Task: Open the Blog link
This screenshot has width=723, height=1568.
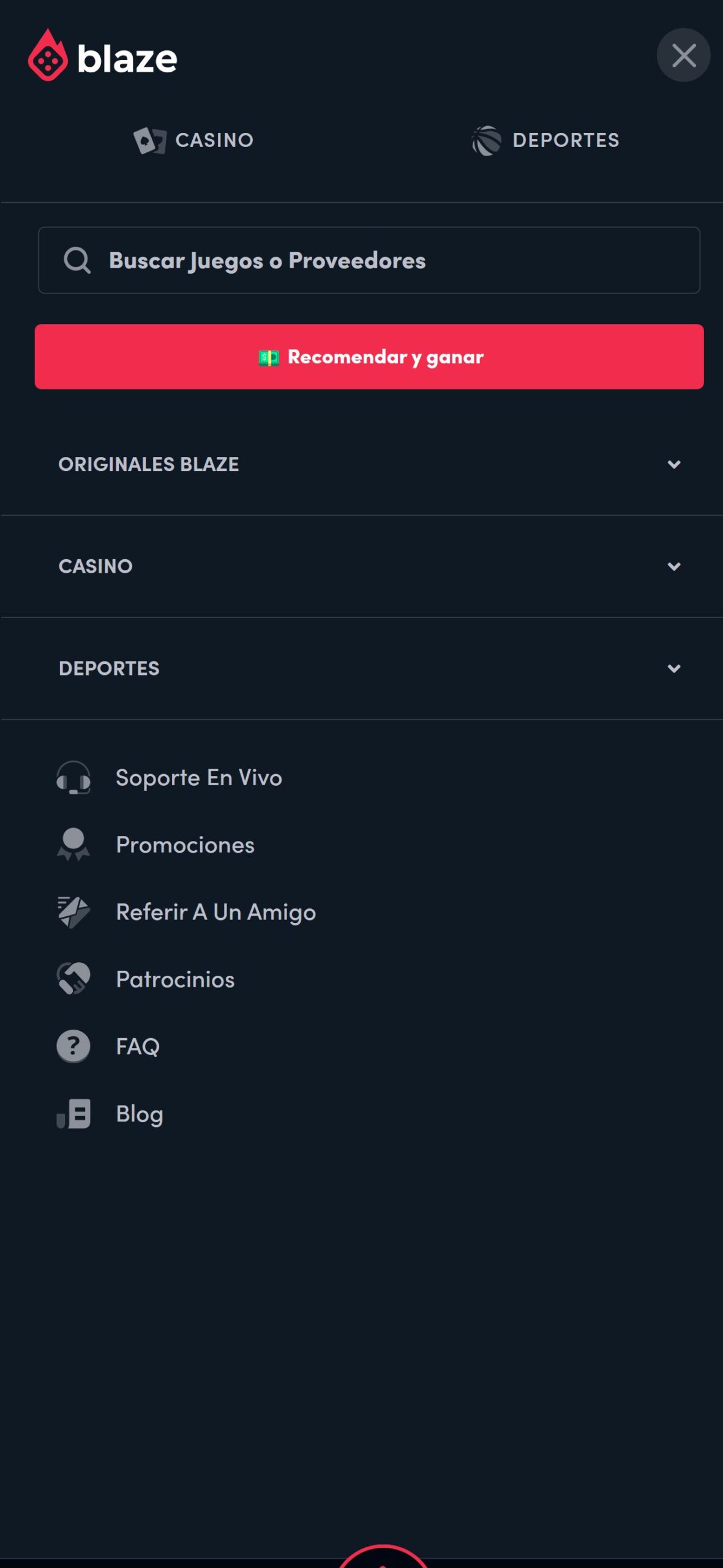Action: [x=140, y=1114]
